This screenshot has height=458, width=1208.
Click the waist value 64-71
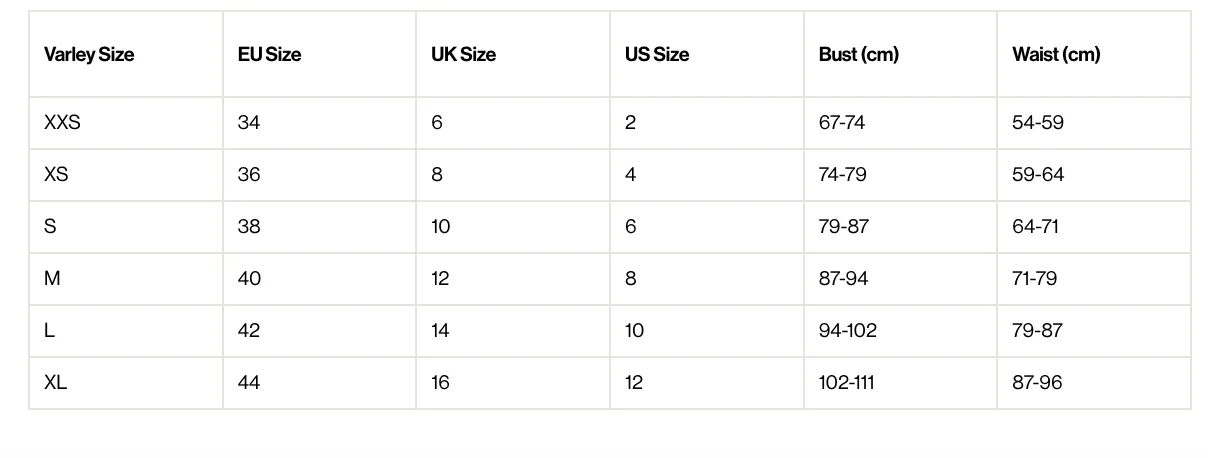pos(1094,227)
